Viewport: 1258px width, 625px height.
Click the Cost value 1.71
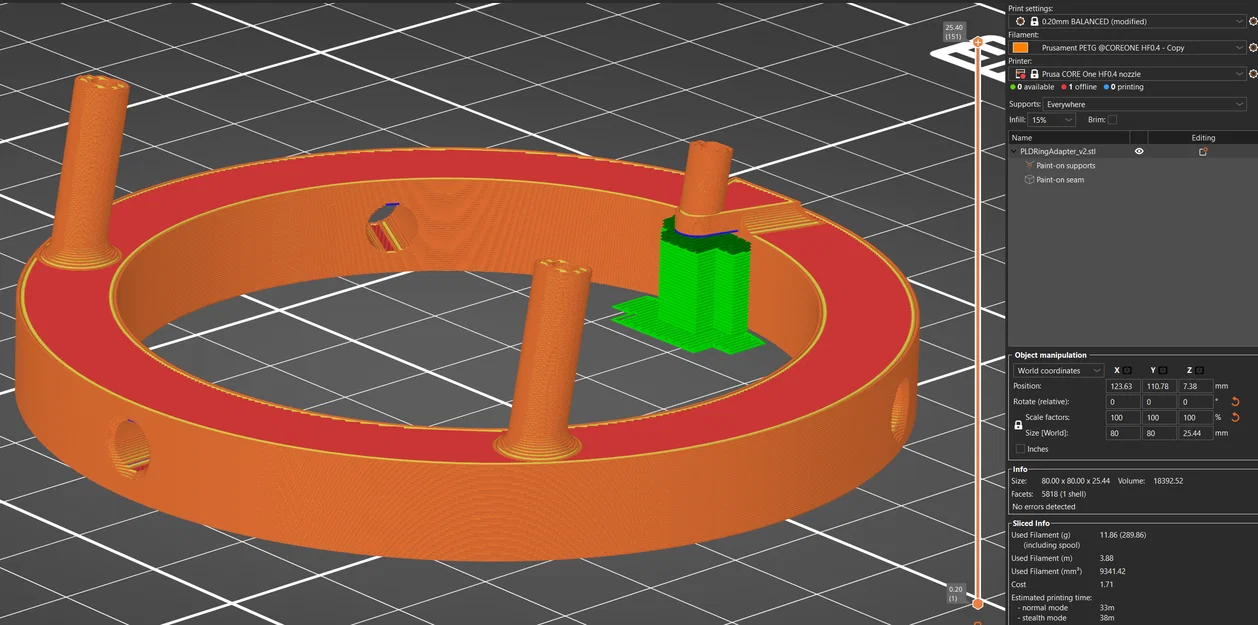coord(1106,584)
